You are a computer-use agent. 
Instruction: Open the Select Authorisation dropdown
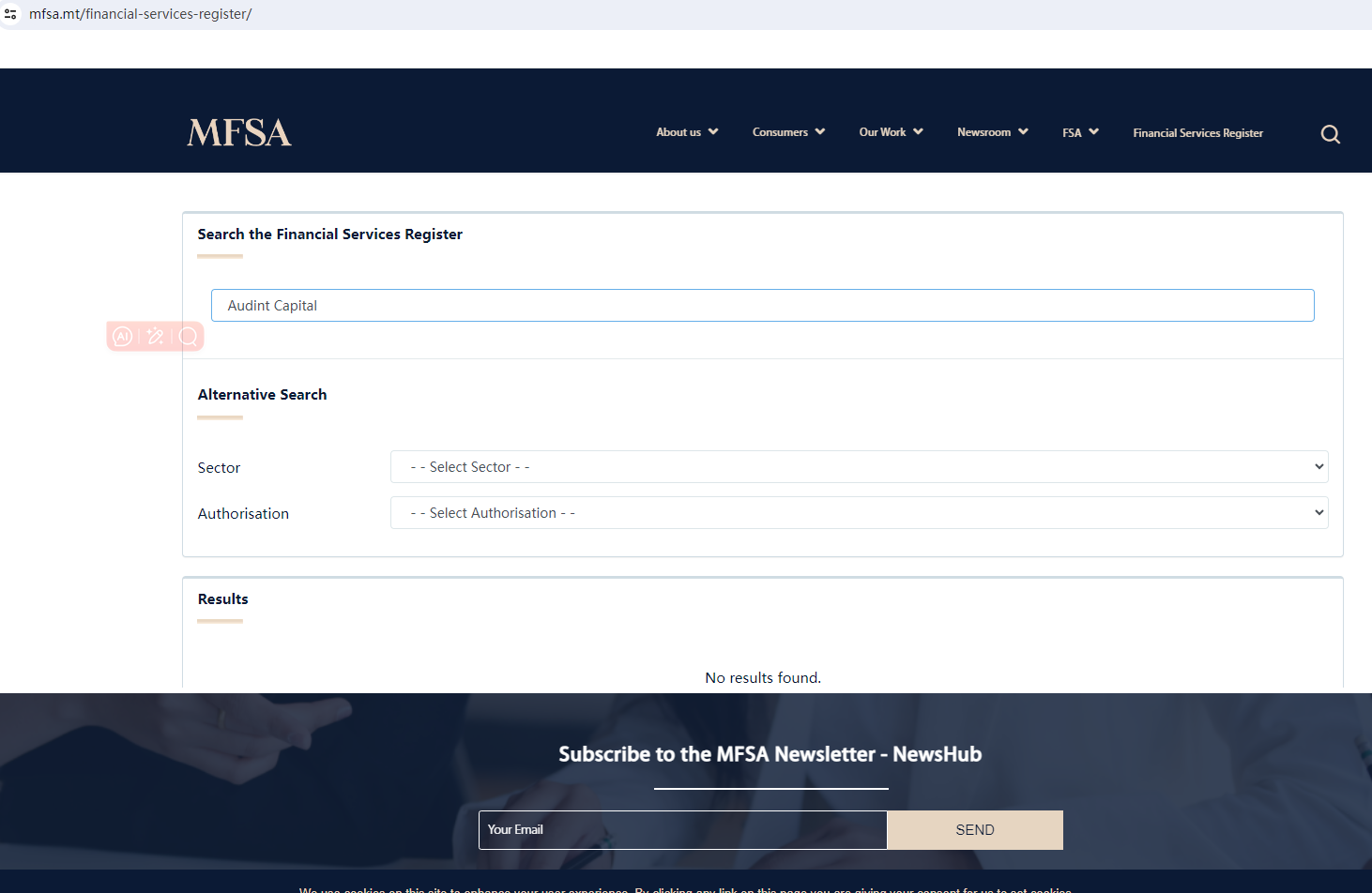tap(859, 513)
